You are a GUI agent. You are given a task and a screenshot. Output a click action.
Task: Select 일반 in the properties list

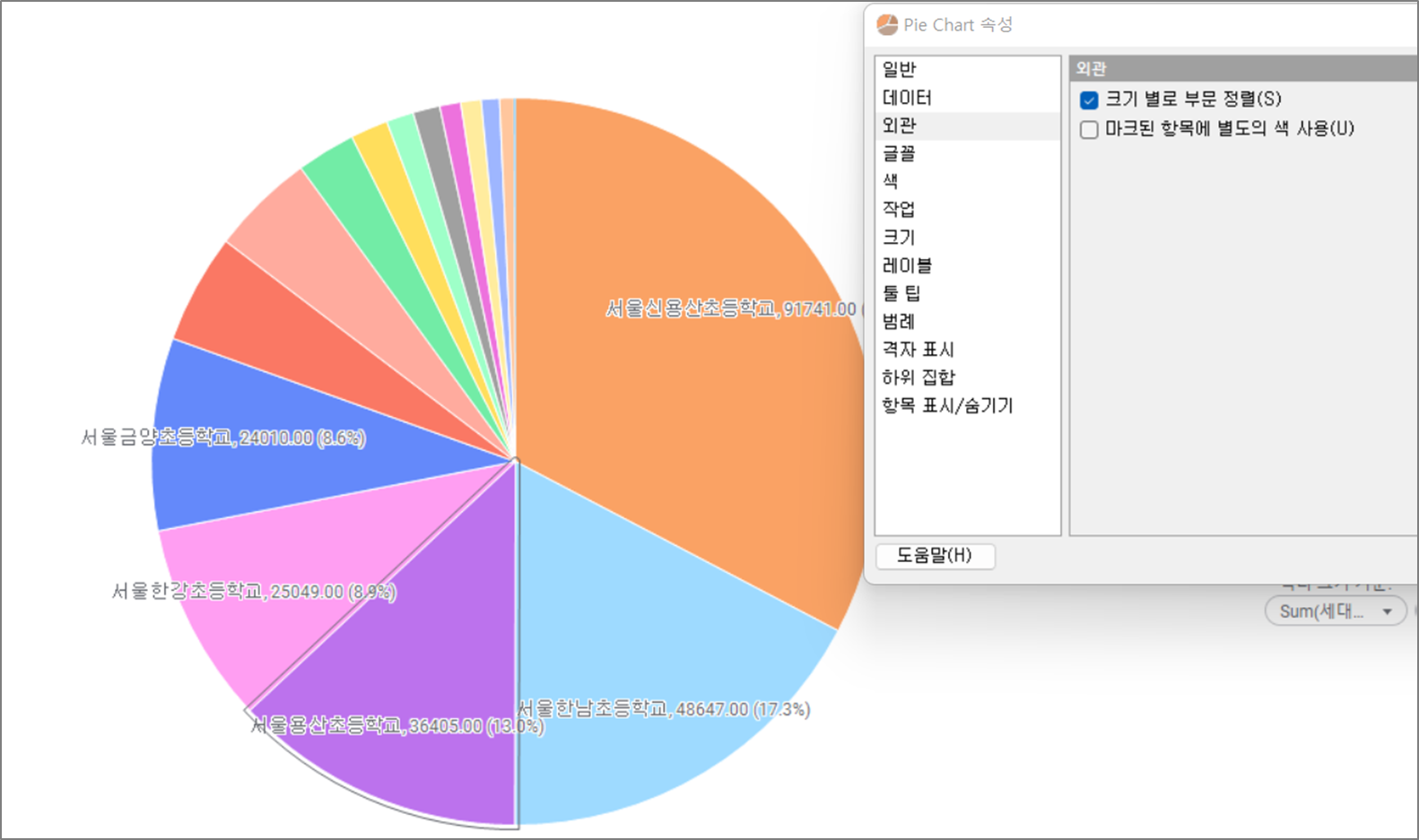click(x=967, y=70)
